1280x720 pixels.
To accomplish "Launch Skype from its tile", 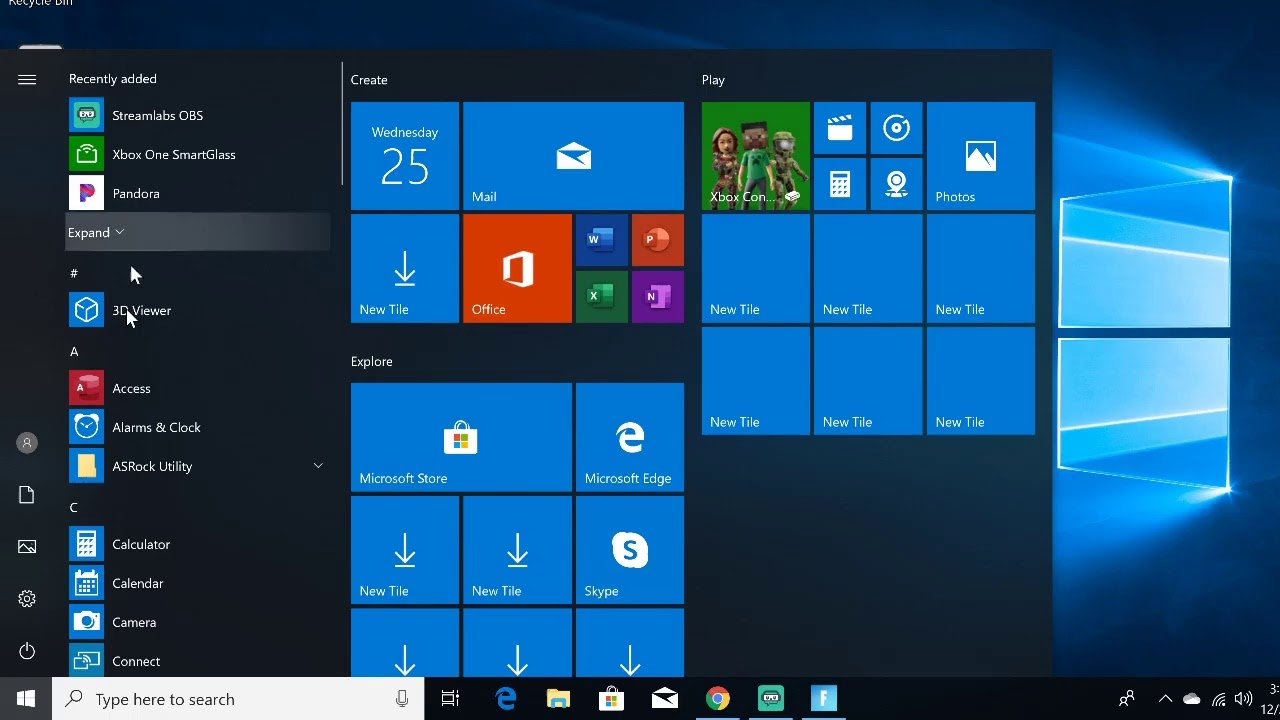I will 630,550.
